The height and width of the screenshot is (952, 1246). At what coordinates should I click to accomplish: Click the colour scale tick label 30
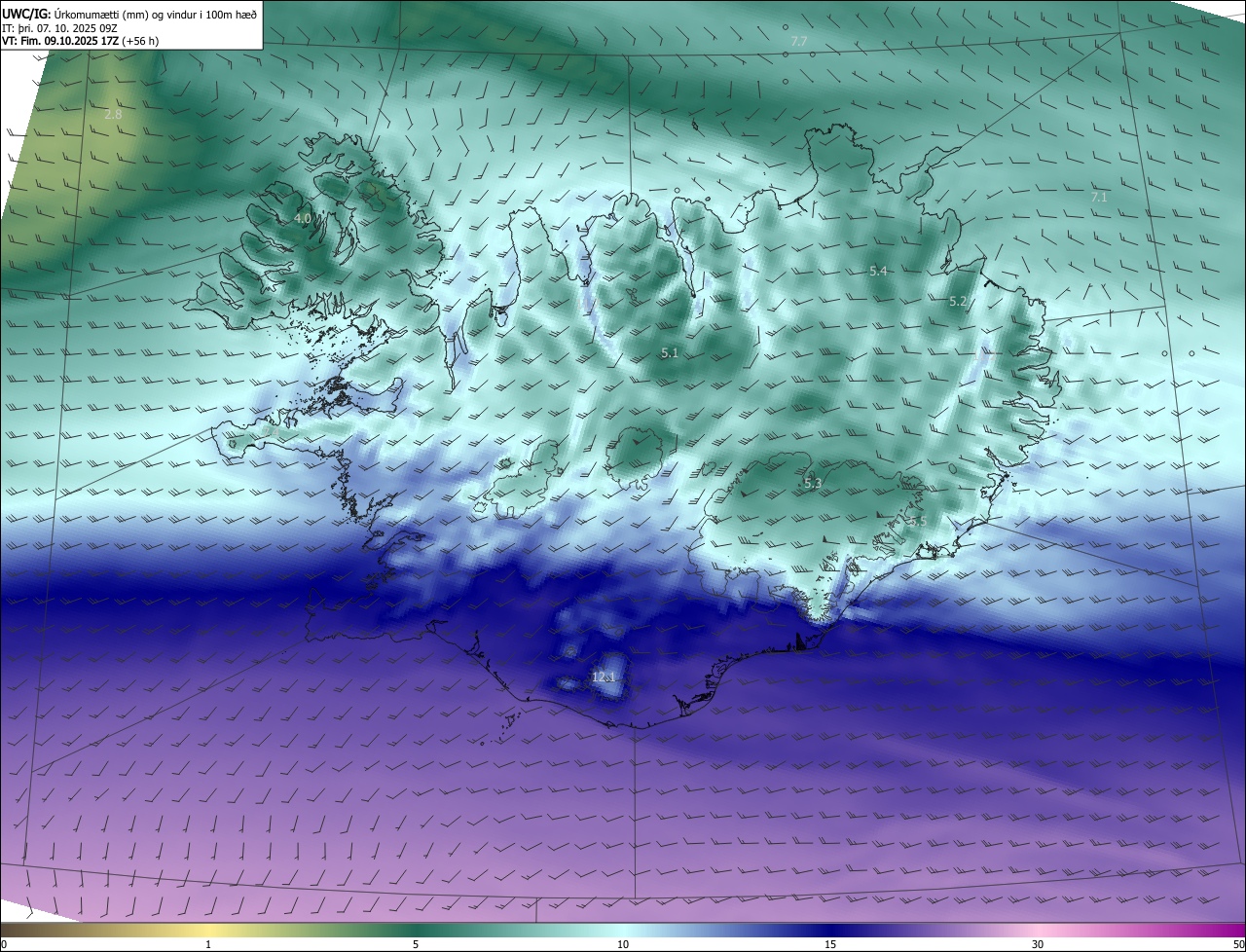tap(1038, 944)
